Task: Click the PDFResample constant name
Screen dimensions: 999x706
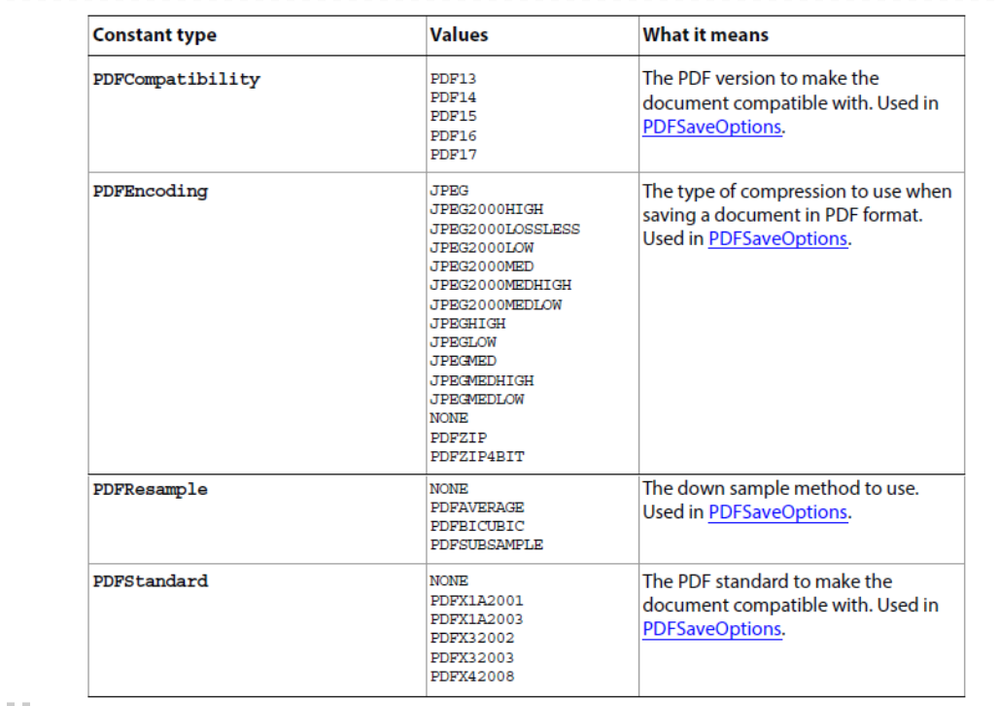Action: point(150,490)
